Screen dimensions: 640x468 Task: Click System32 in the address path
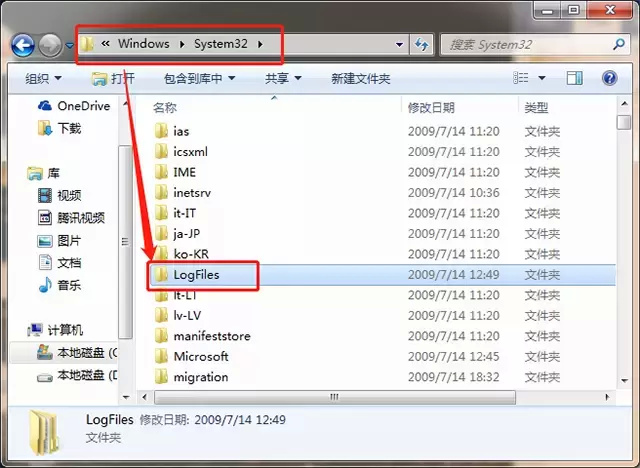tap(220, 44)
